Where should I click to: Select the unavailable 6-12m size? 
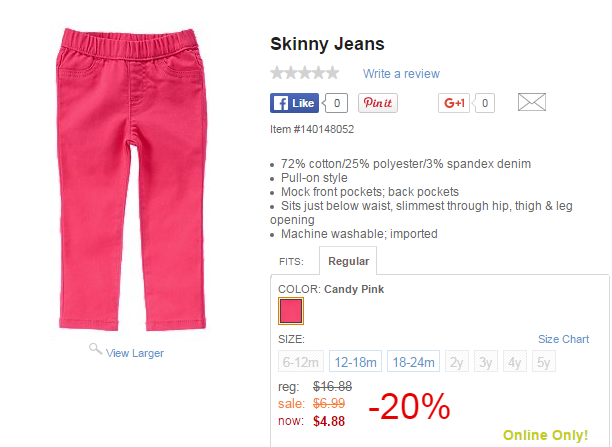click(x=301, y=361)
